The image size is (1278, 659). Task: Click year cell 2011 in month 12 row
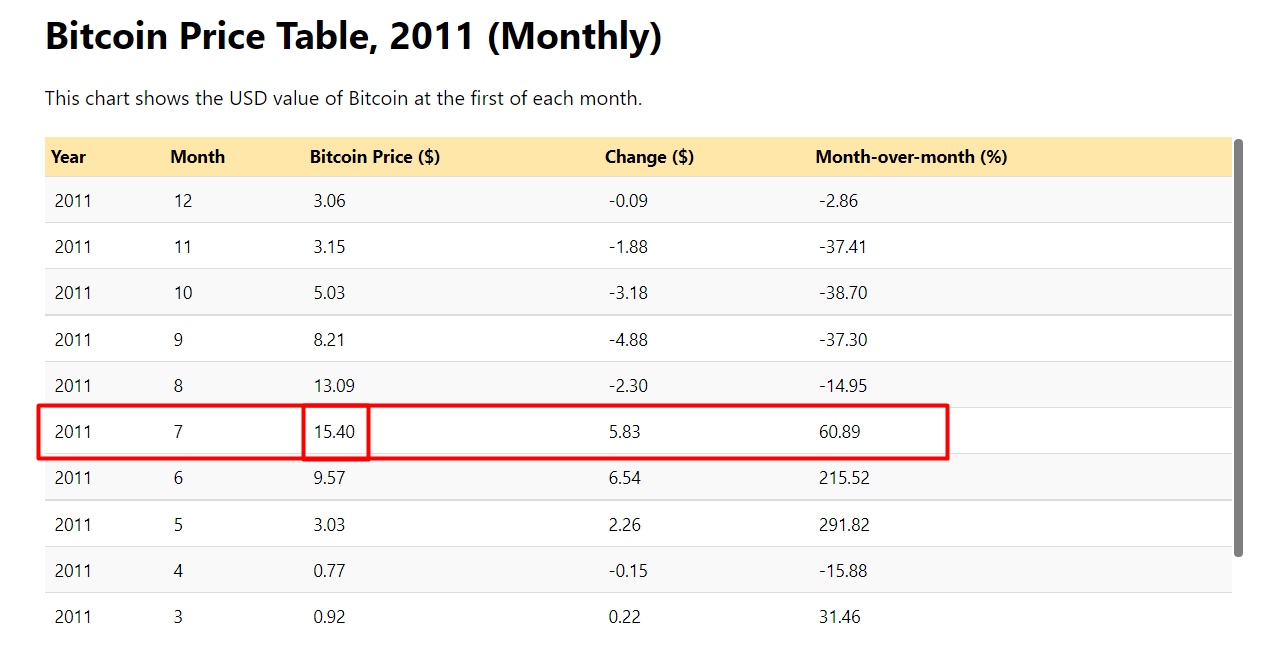coord(73,201)
